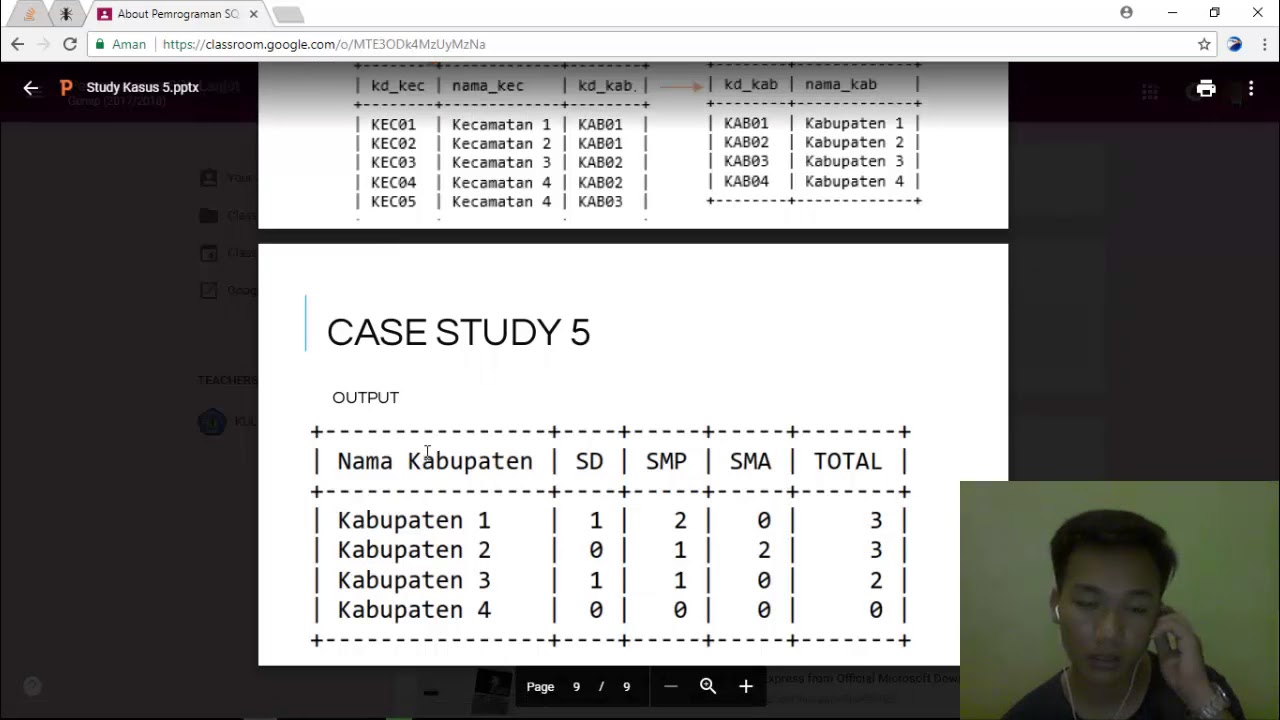
Task: Click the SMP column header
Action: [666, 461]
